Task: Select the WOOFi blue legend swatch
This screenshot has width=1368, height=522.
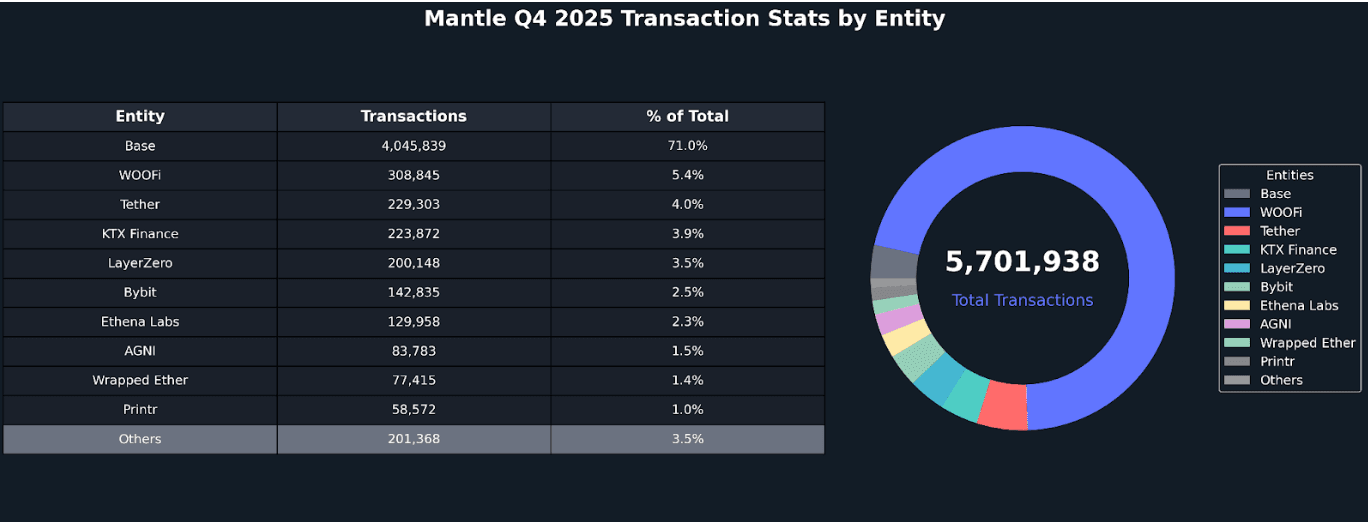Action: 1237,212
